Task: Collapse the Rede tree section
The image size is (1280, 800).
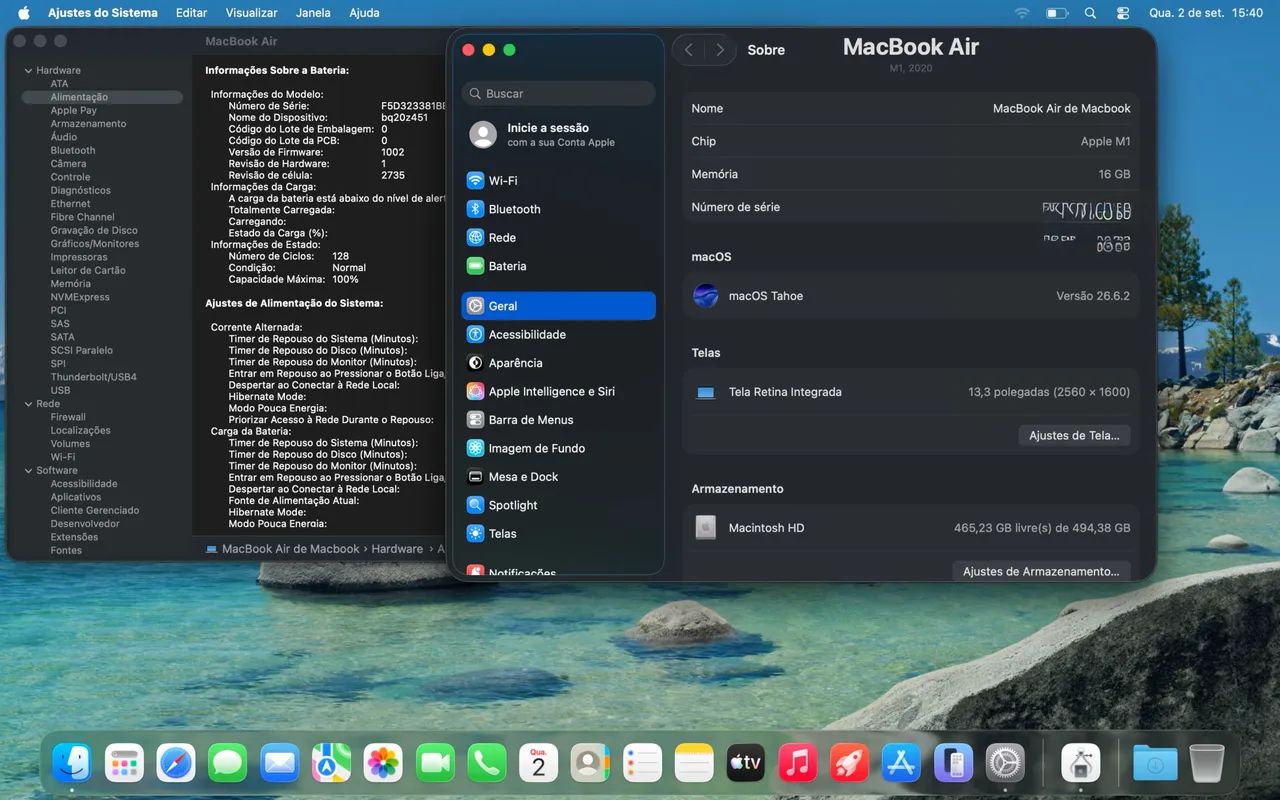Action: (28, 404)
